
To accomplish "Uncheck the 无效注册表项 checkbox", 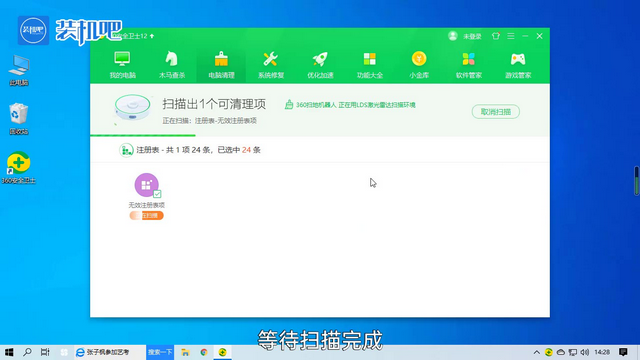I will (x=157, y=194).
